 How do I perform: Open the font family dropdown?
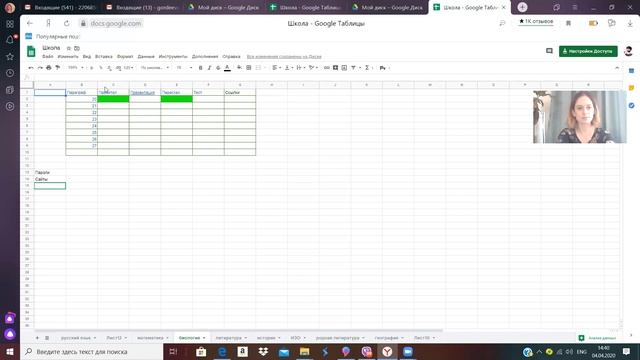pos(155,68)
